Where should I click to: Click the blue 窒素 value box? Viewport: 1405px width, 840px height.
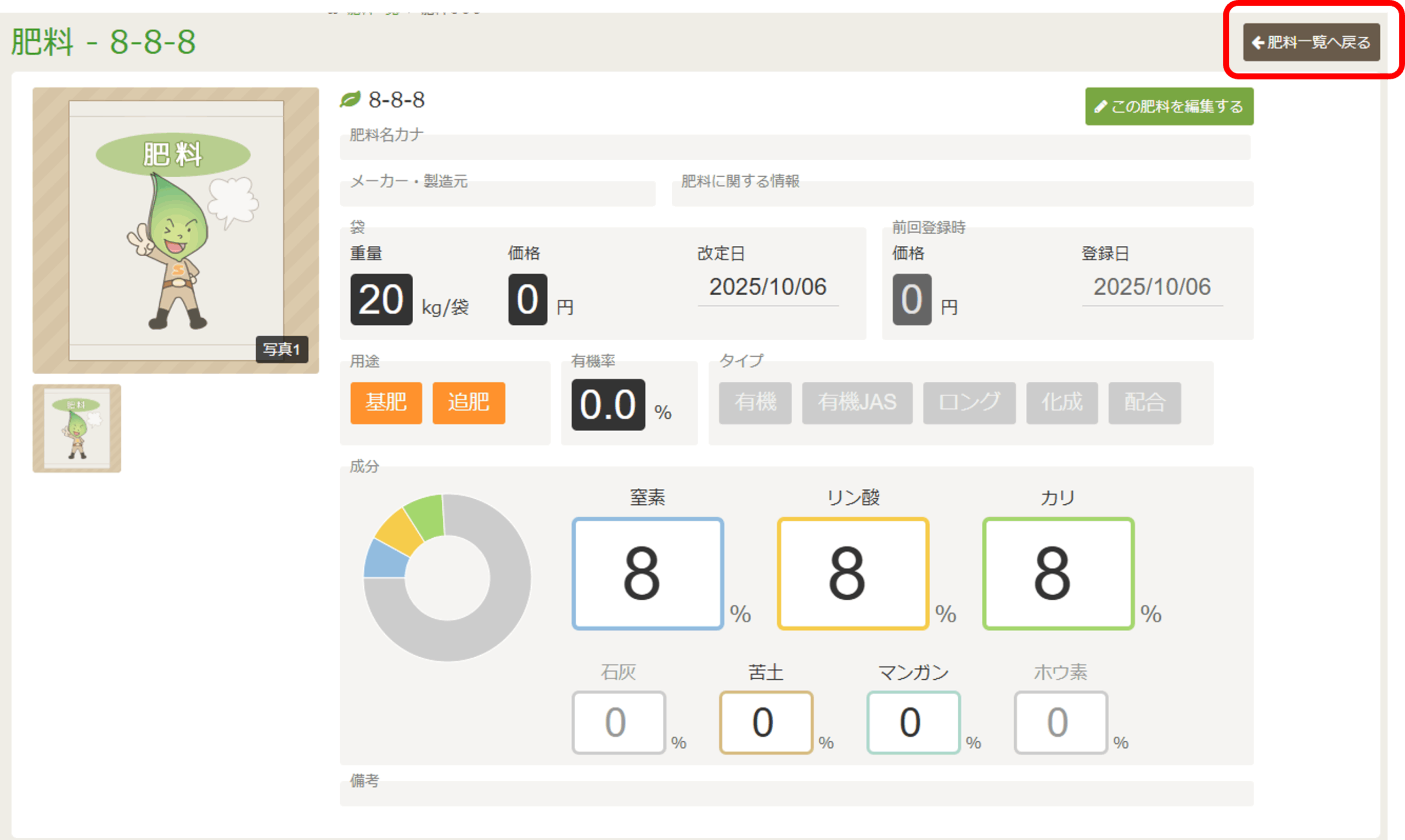point(647,573)
